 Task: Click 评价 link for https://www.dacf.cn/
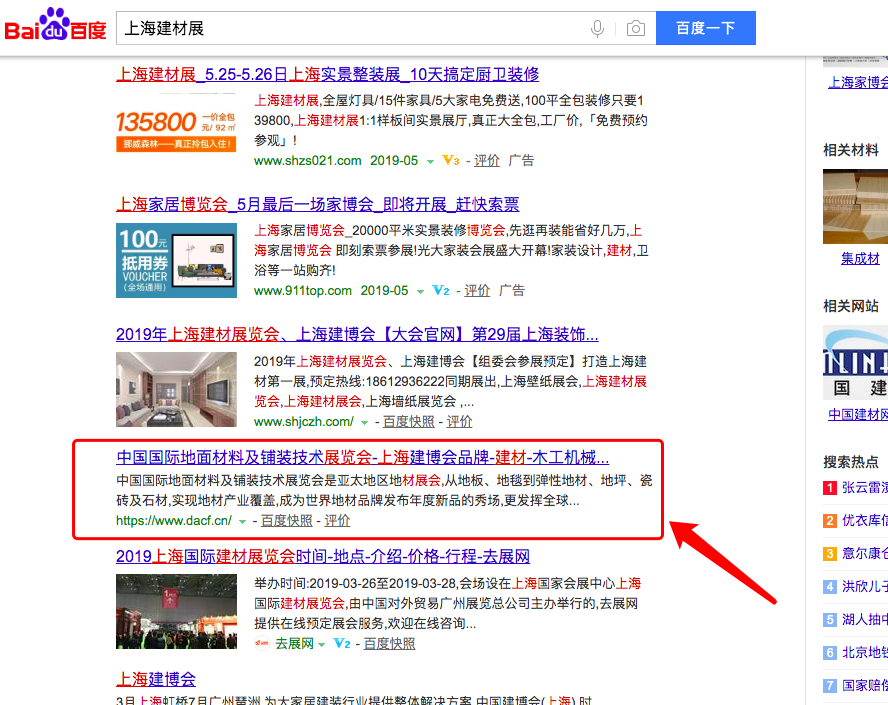click(337, 520)
